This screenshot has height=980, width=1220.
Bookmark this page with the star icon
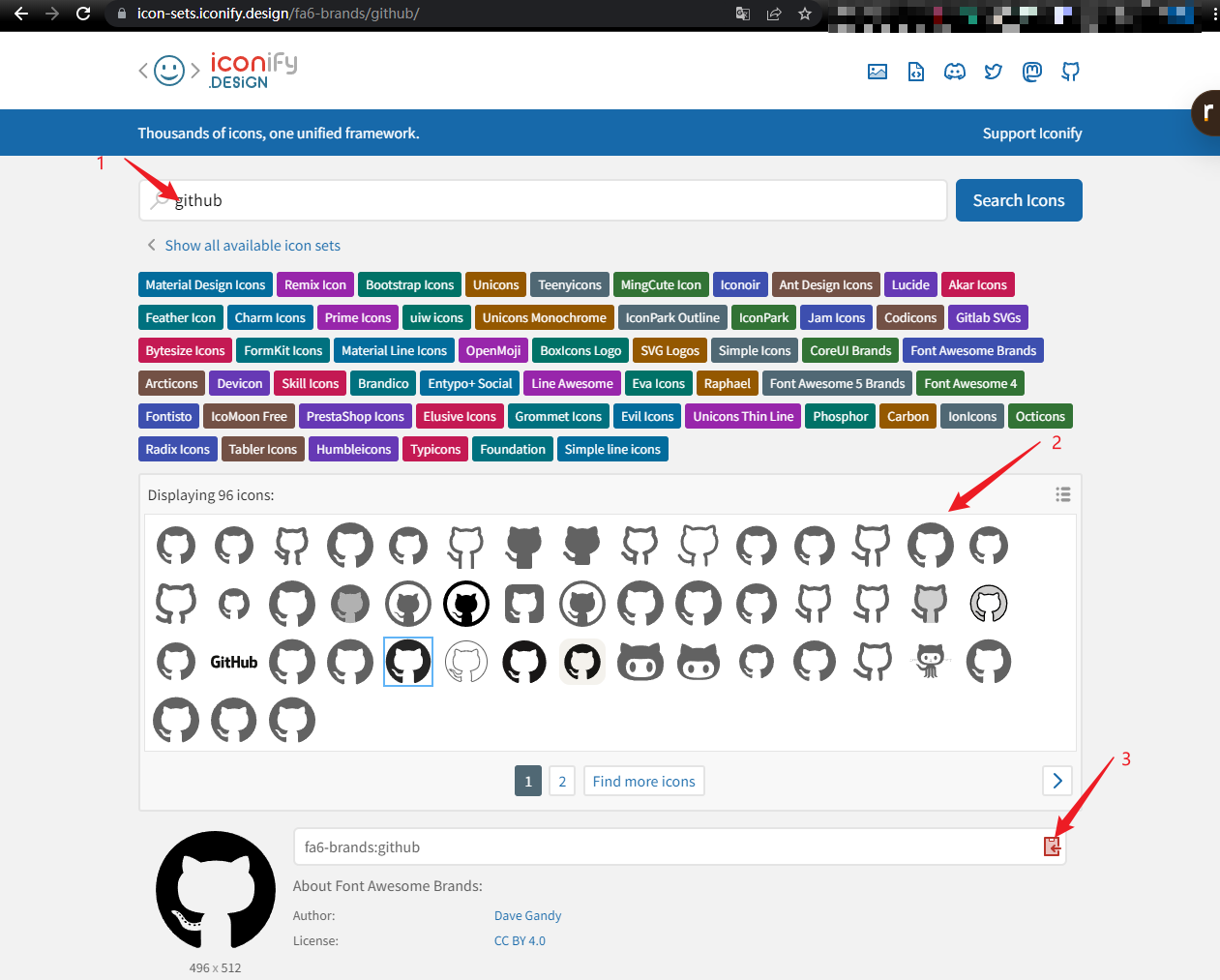[x=805, y=14]
